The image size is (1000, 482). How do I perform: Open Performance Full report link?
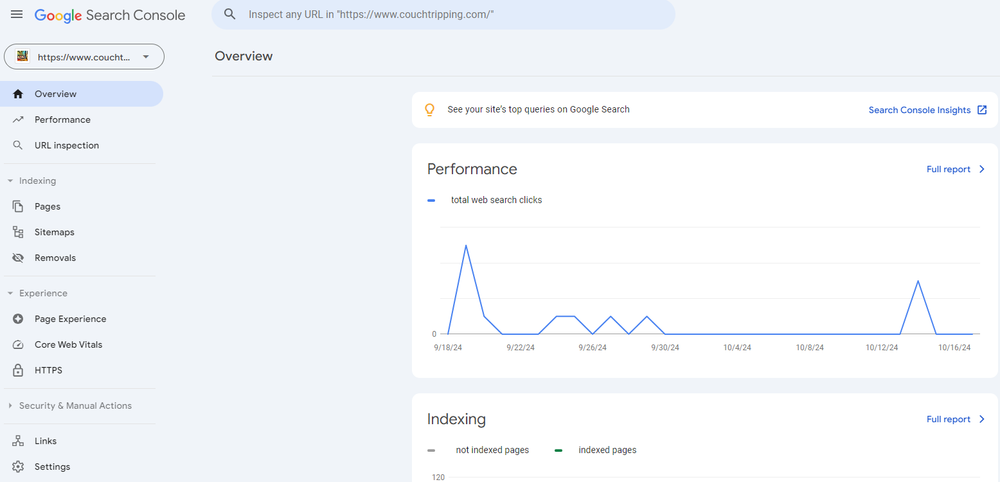(x=955, y=170)
